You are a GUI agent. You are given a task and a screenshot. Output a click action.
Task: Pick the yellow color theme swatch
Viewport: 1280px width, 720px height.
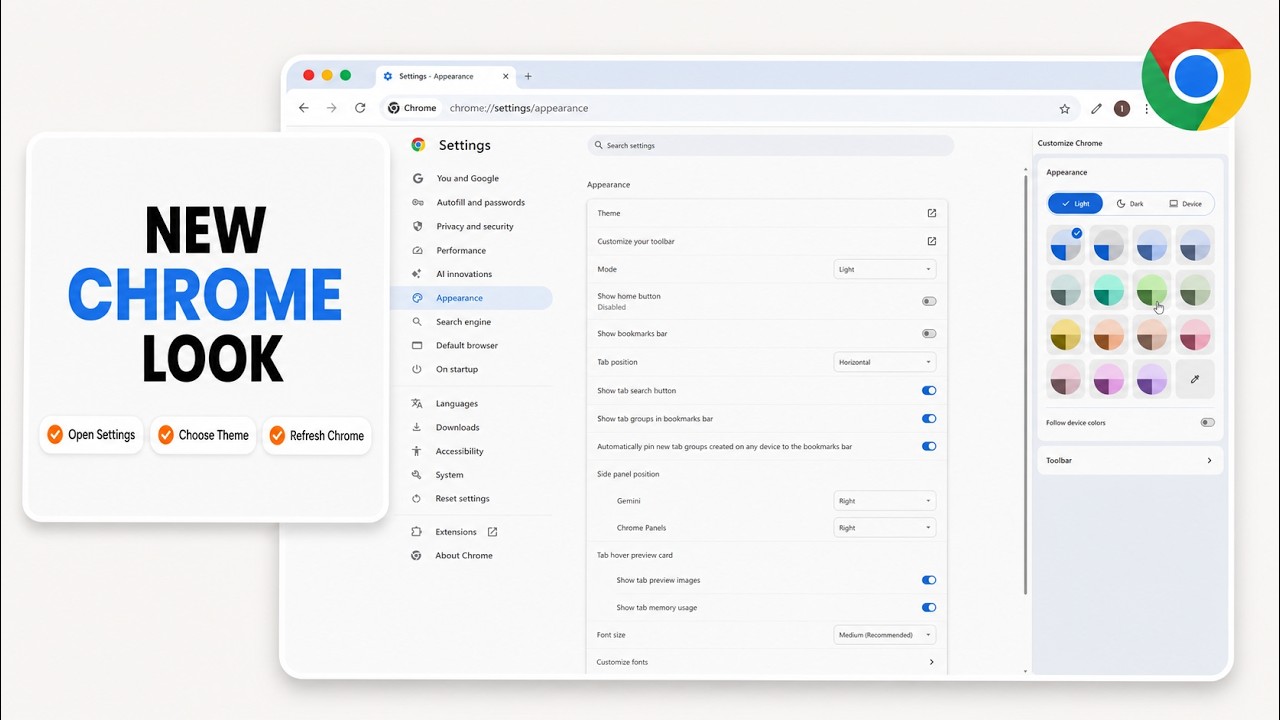click(x=1066, y=335)
